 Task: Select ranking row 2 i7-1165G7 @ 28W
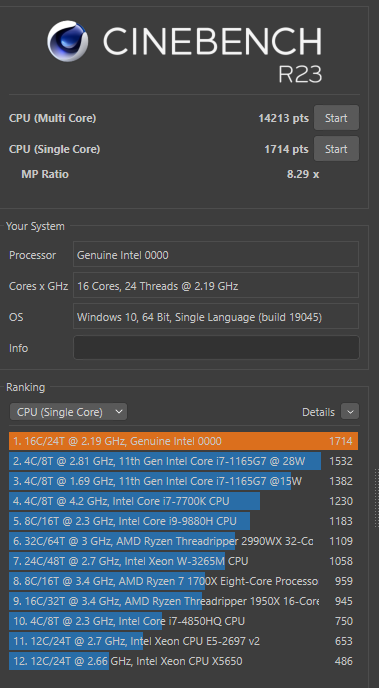point(183,461)
